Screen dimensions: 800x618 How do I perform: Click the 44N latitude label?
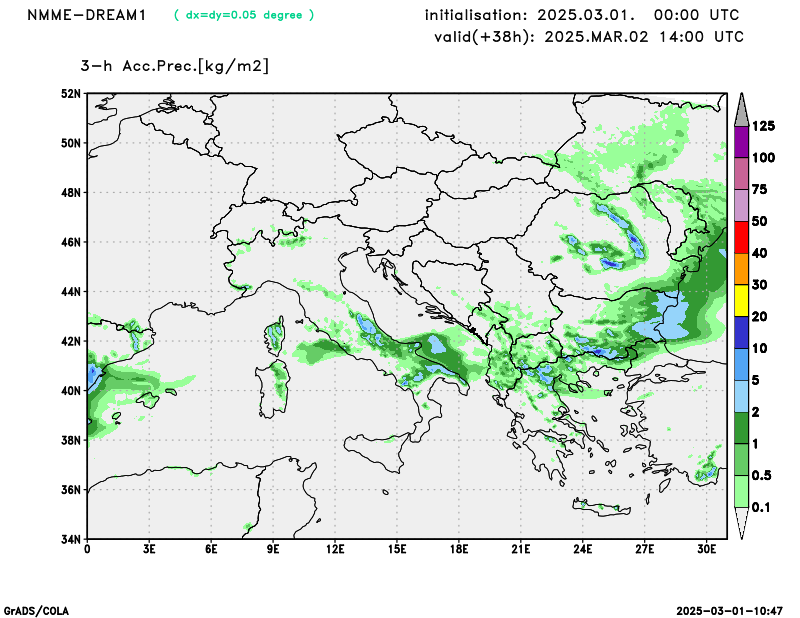click(x=71, y=292)
